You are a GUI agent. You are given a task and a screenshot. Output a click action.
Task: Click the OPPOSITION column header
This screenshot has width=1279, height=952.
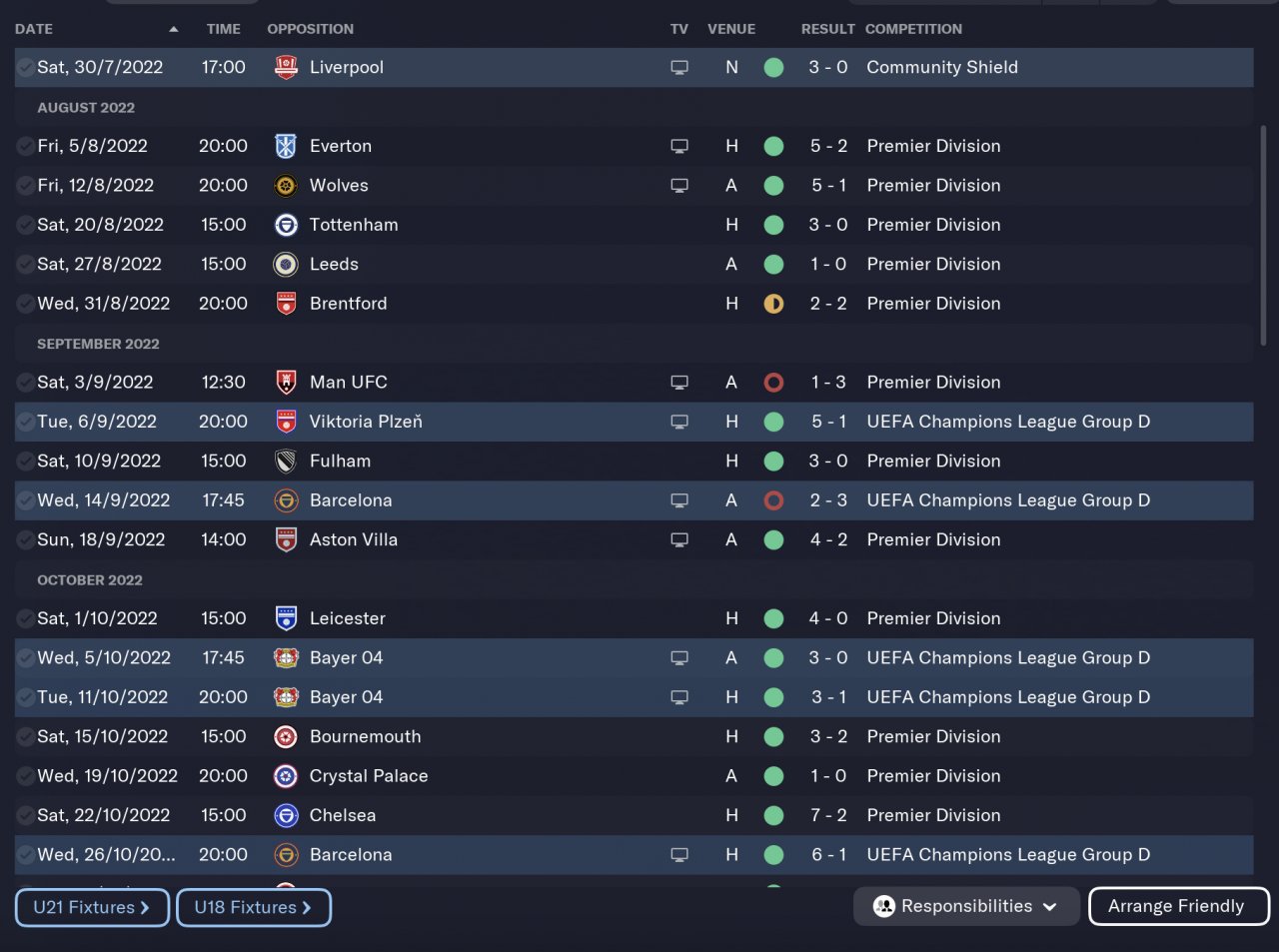pyautogui.click(x=310, y=29)
